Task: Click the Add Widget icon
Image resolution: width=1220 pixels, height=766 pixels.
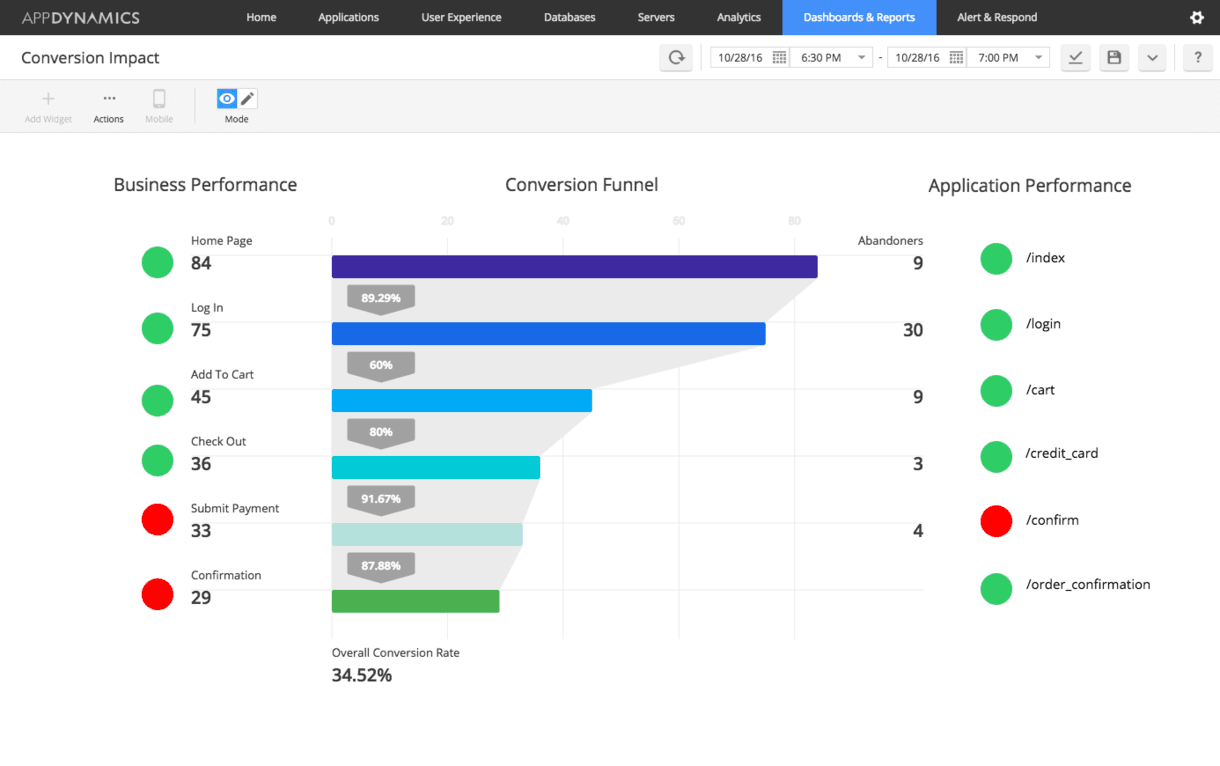Action: tap(48, 100)
